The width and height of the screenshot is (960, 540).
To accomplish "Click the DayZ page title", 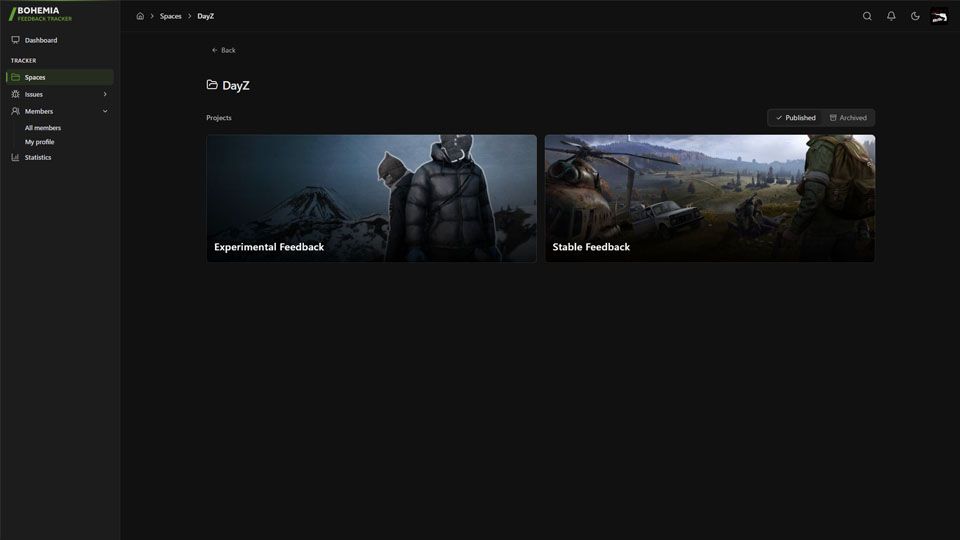I will 236,85.
